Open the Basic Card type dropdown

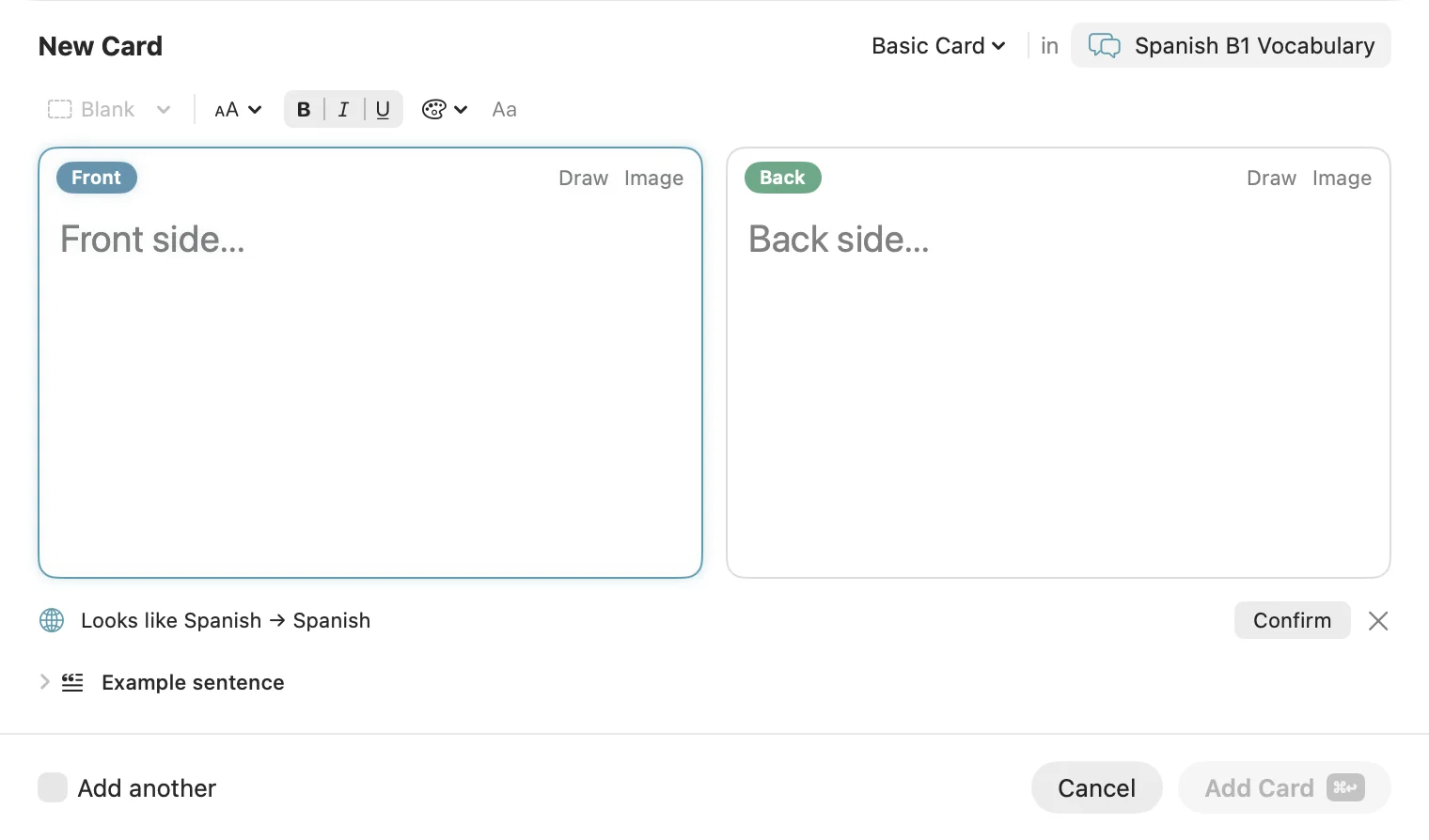coord(938,45)
